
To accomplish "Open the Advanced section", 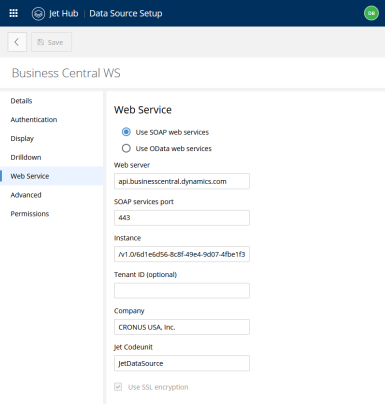I will pos(26,195).
